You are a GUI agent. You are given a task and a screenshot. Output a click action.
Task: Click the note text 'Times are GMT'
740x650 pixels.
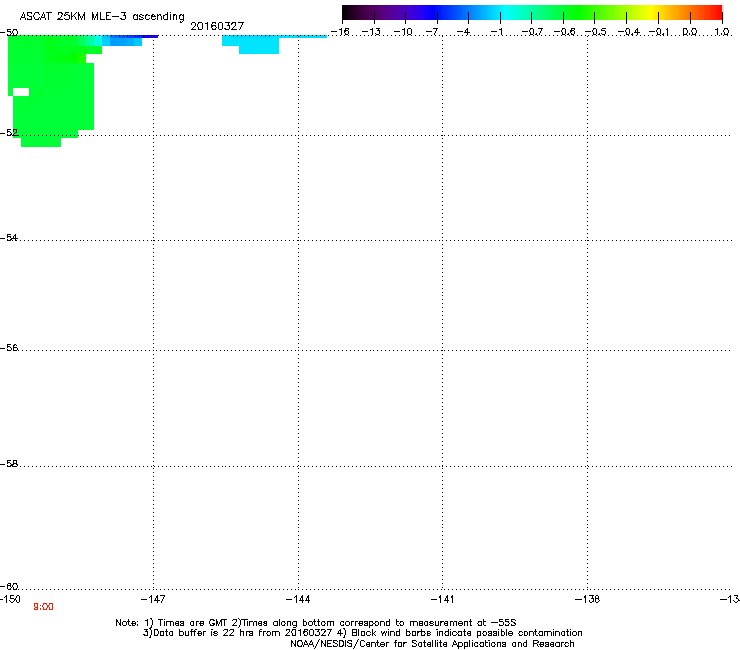pos(193,623)
